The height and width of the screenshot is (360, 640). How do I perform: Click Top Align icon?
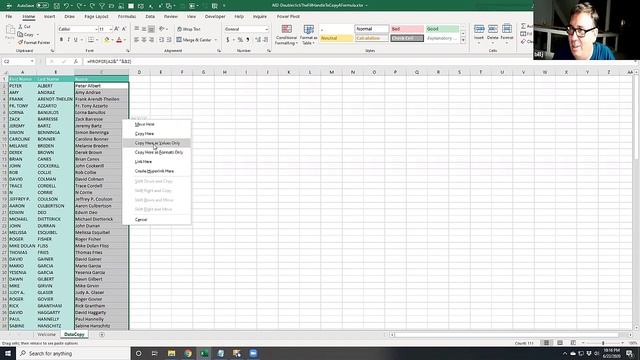137,29
